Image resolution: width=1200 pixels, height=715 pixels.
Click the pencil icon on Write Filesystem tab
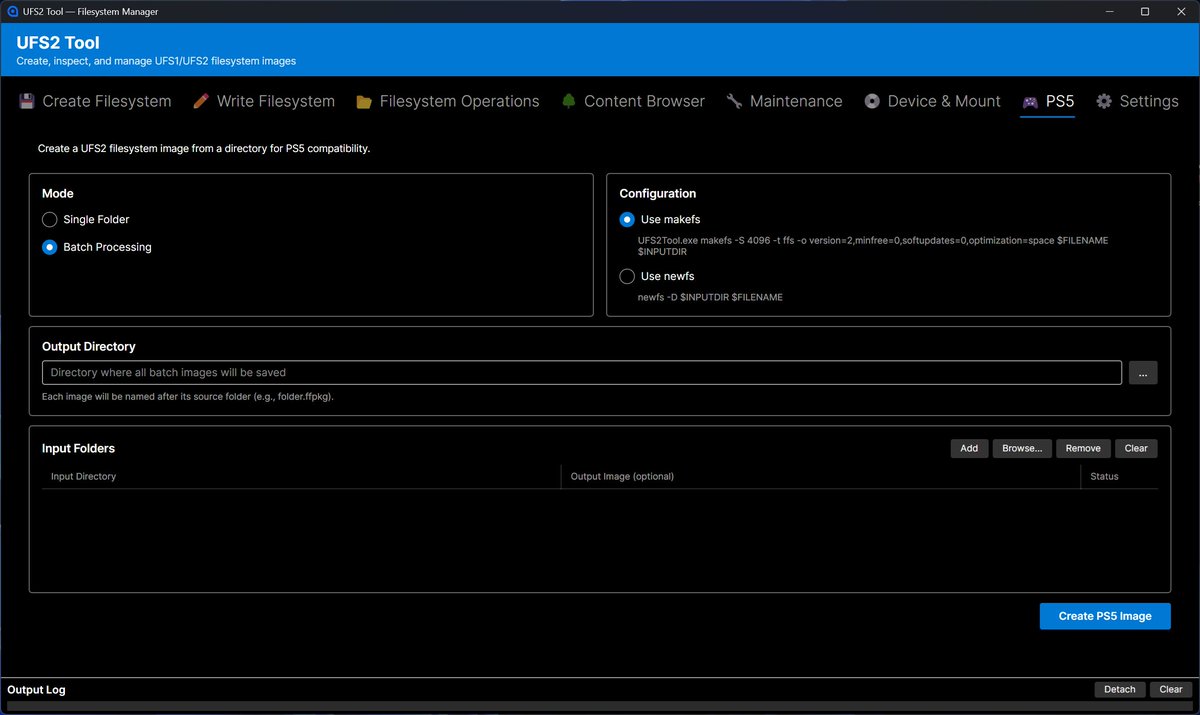201,101
